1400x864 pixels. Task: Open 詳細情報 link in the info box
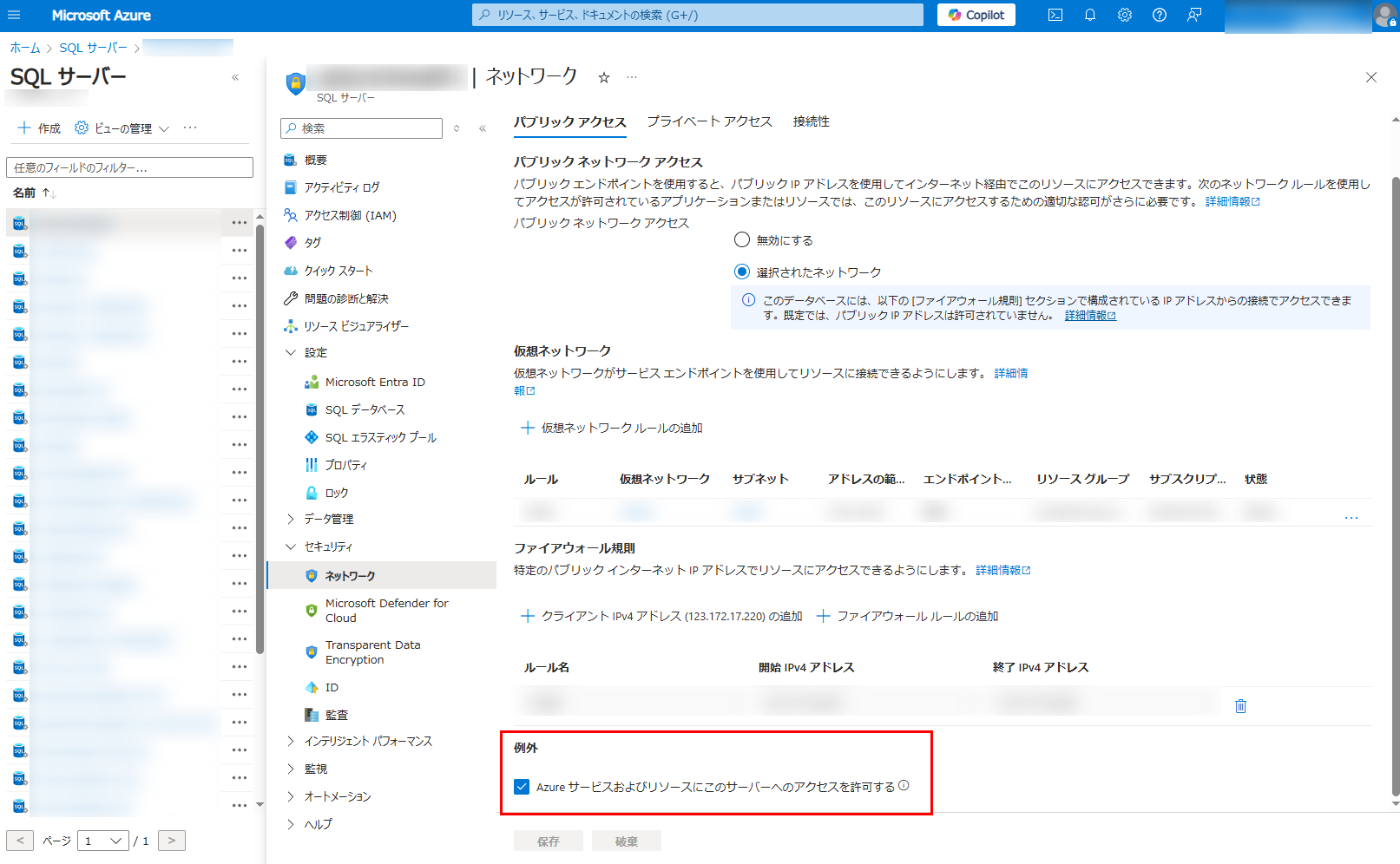pyautogui.click(x=1090, y=316)
